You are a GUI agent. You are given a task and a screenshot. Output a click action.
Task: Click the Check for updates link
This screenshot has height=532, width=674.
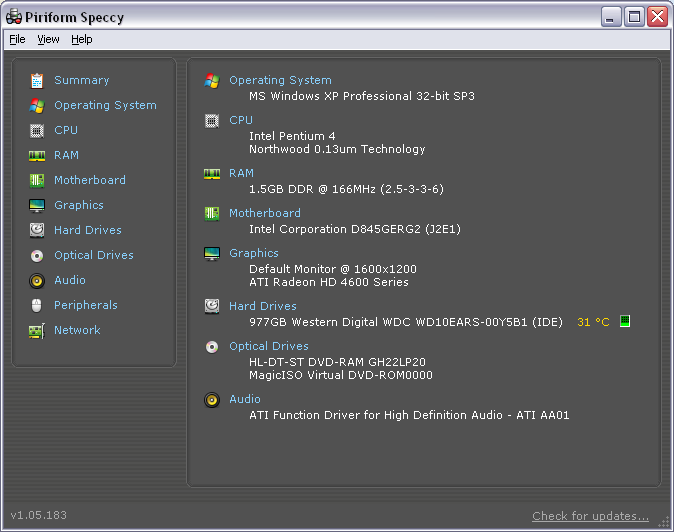[590, 516]
